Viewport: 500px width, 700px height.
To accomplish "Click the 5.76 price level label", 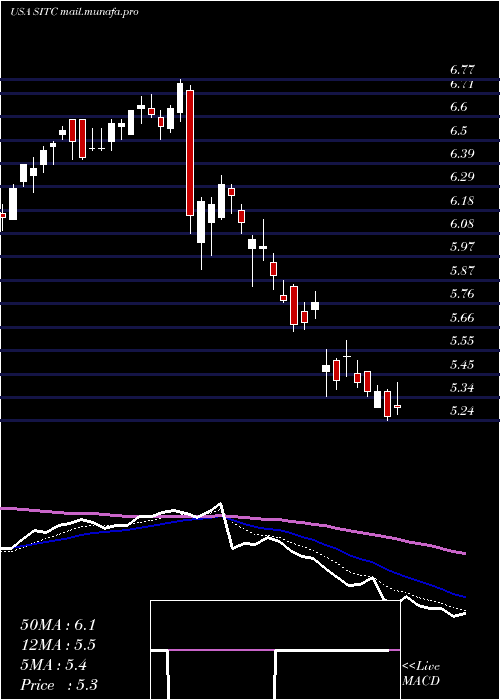I will (462, 294).
